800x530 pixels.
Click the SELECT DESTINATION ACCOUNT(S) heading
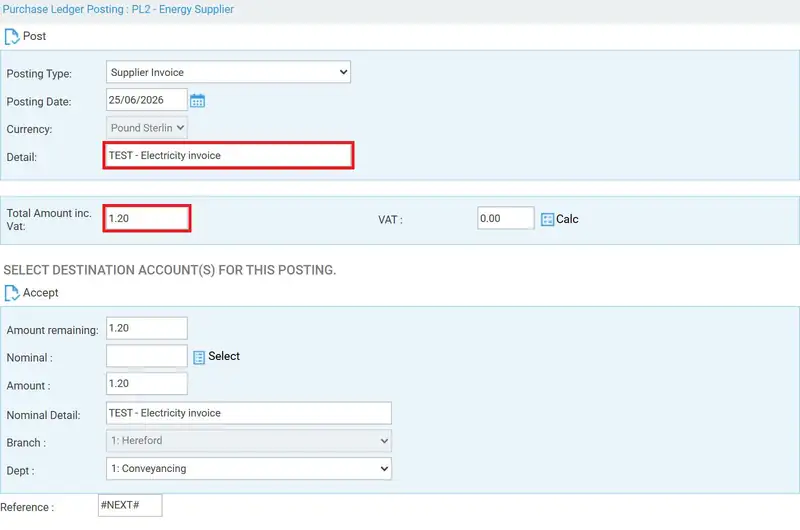(x=169, y=270)
